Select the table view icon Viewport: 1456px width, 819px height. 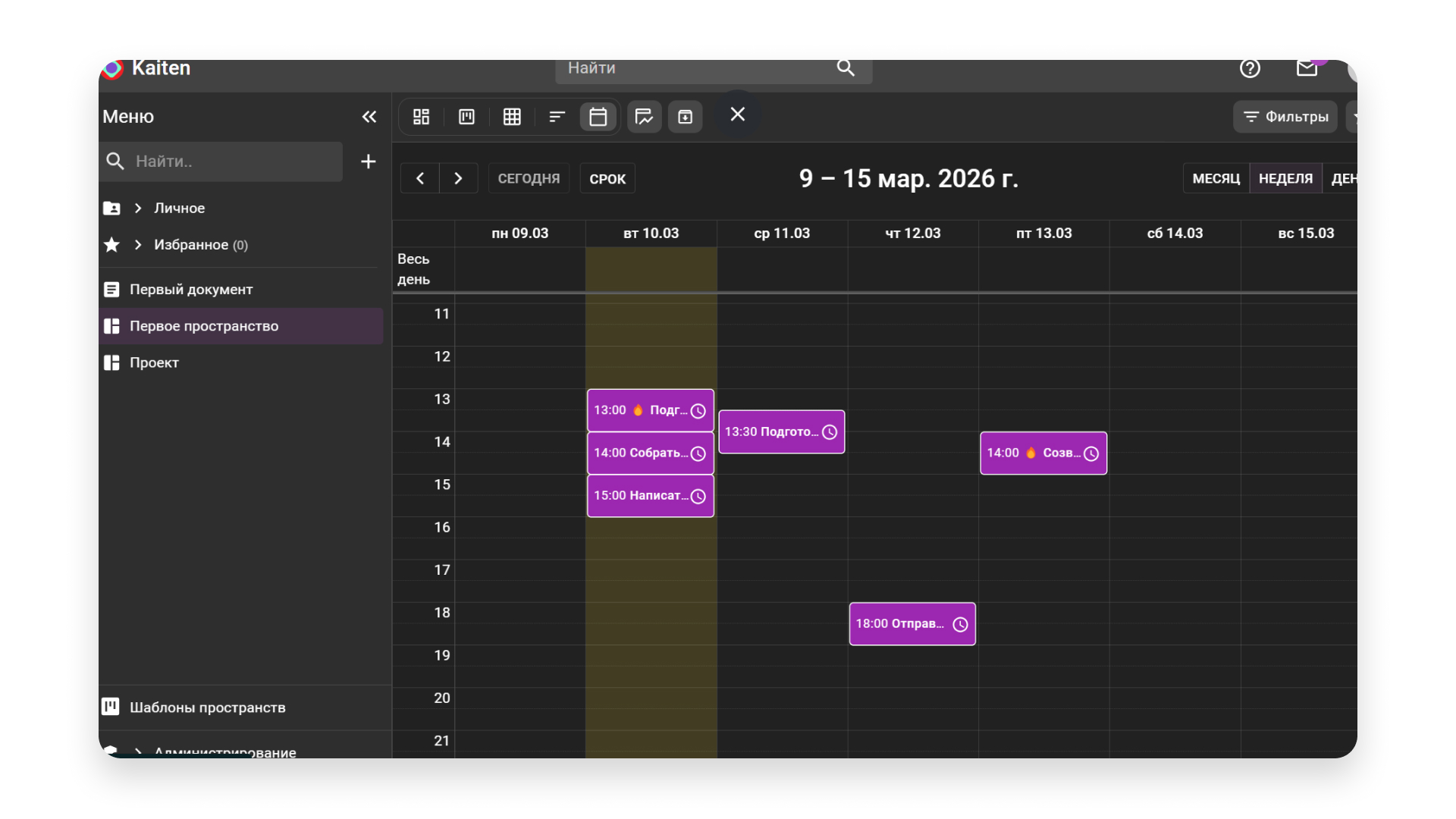click(x=512, y=117)
